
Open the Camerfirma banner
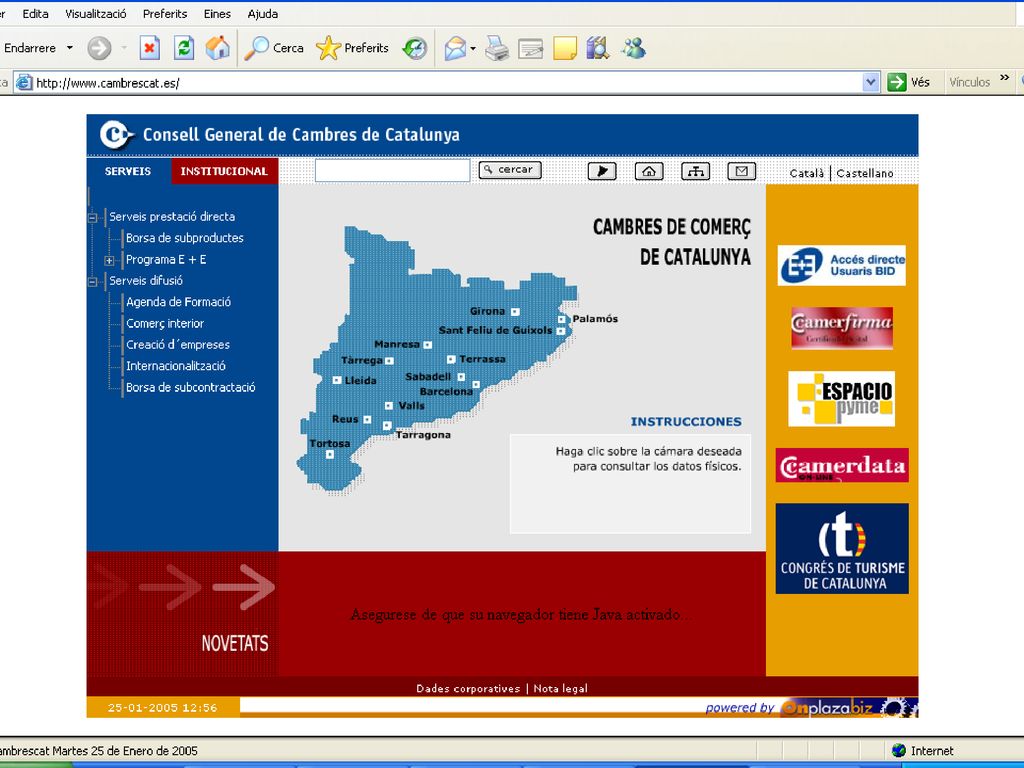pos(842,328)
